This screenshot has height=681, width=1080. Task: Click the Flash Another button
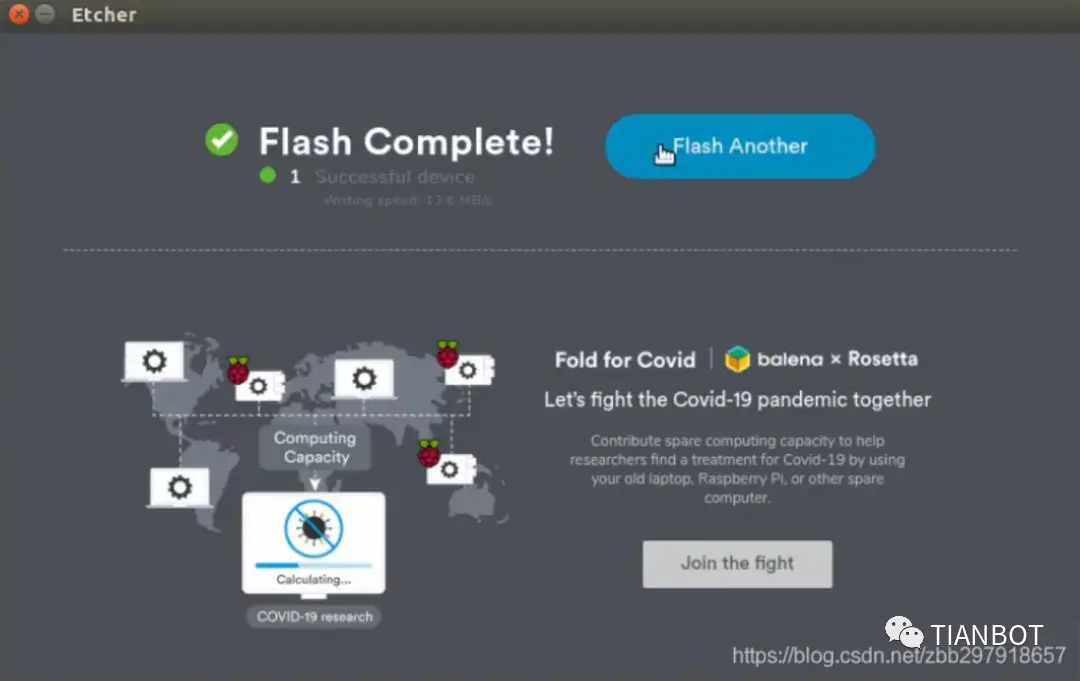[740, 146]
